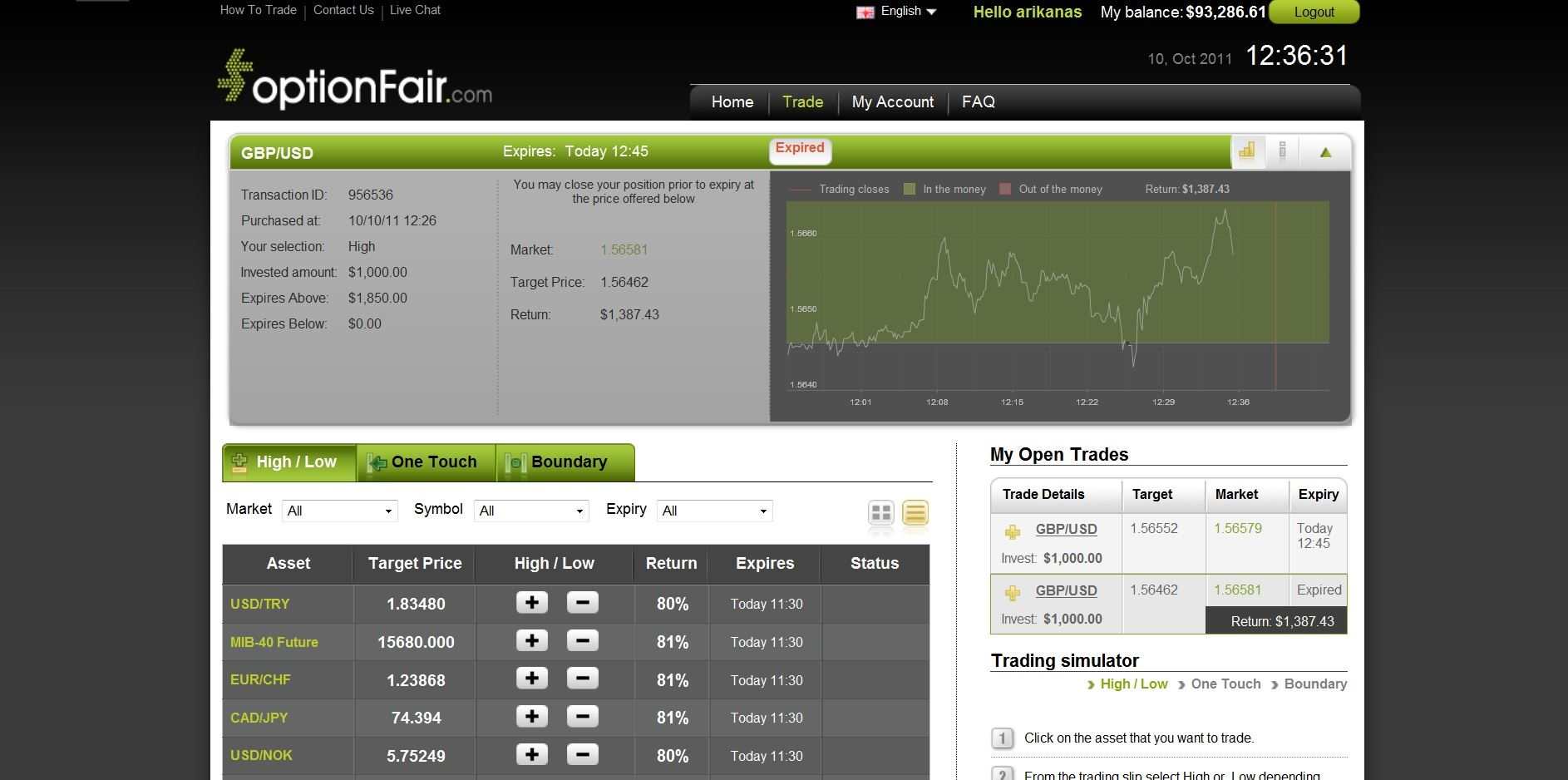Viewport: 1568px width, 780px height.
Task: Click plus icon of open GBP/USD trade expiring 12:45
Action: (x=1013, y=532)
